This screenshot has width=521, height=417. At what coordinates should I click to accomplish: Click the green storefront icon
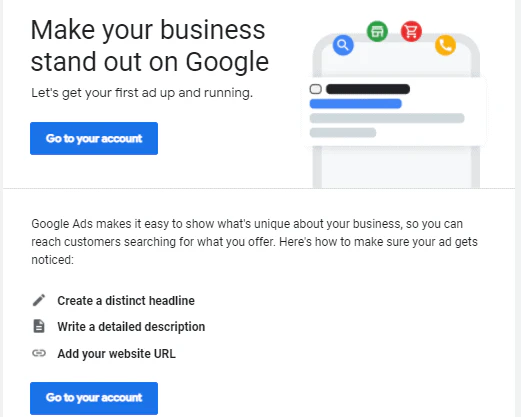click(x=377, y=32)
